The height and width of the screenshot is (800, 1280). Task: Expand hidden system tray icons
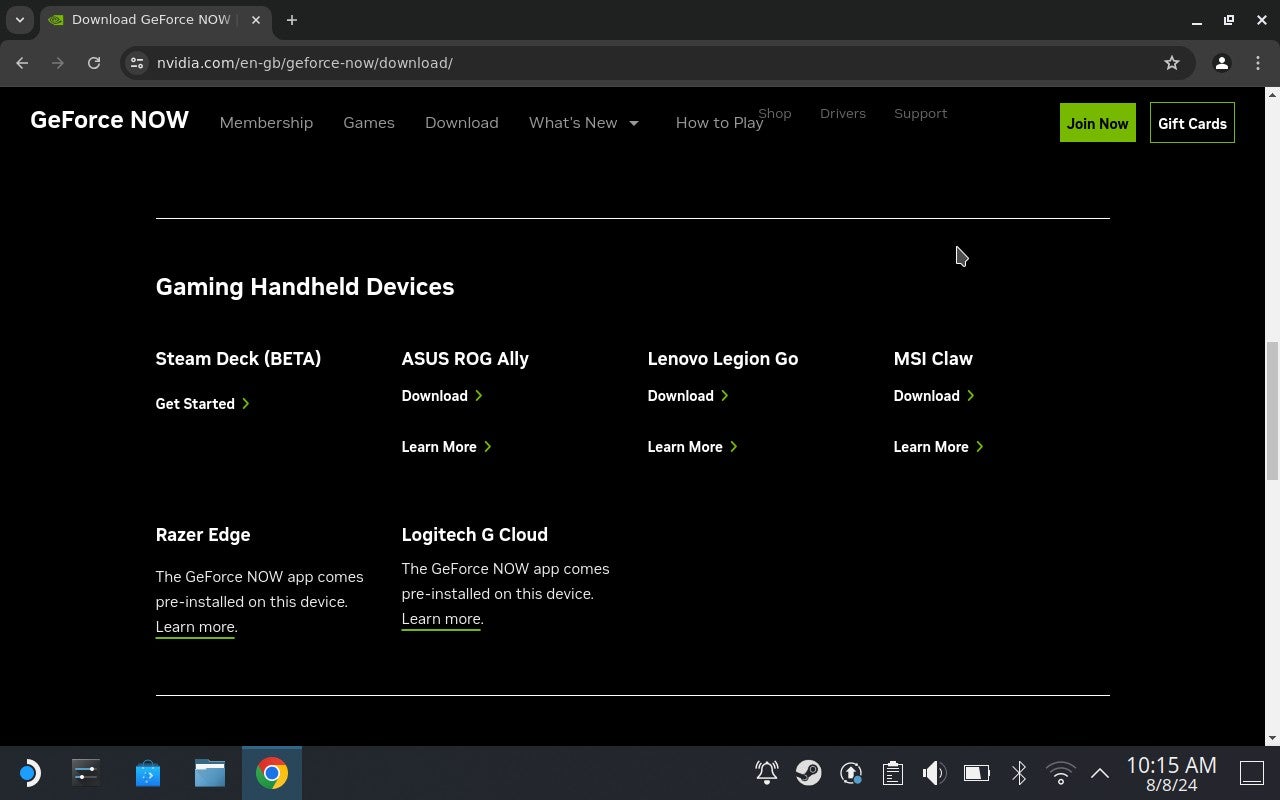coord(1099,772)
